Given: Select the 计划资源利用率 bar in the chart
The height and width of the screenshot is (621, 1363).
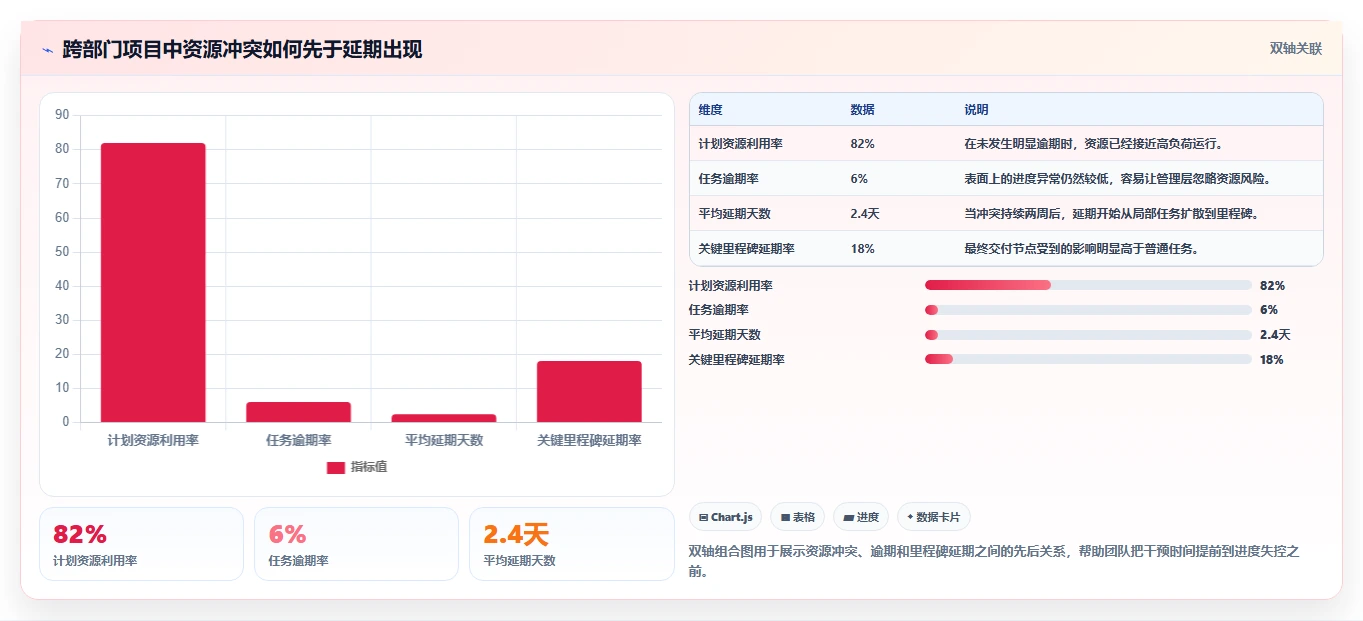Looking at the screenshot, I should pos(153,282).
